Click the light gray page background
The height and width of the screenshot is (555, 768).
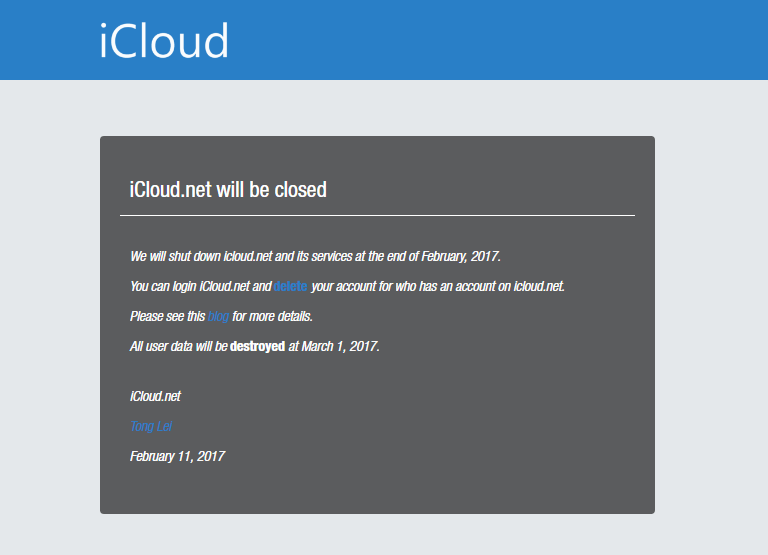[710, 300]
